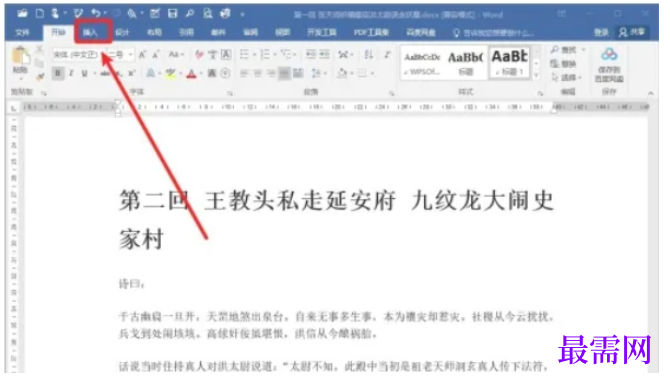This screenshot has height=381, width=670.
Task: Click the Grow Font icon
Action: click(142, 54)
